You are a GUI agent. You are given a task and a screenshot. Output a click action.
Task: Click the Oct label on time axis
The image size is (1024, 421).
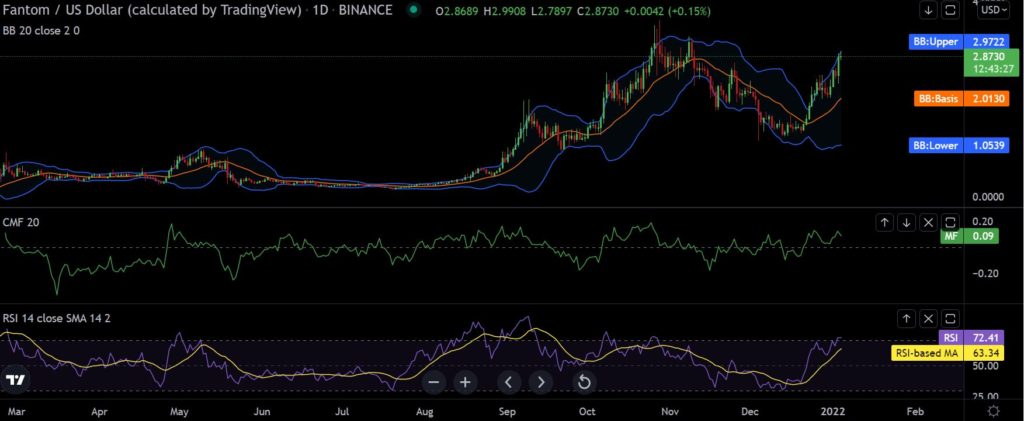(587, 412)
